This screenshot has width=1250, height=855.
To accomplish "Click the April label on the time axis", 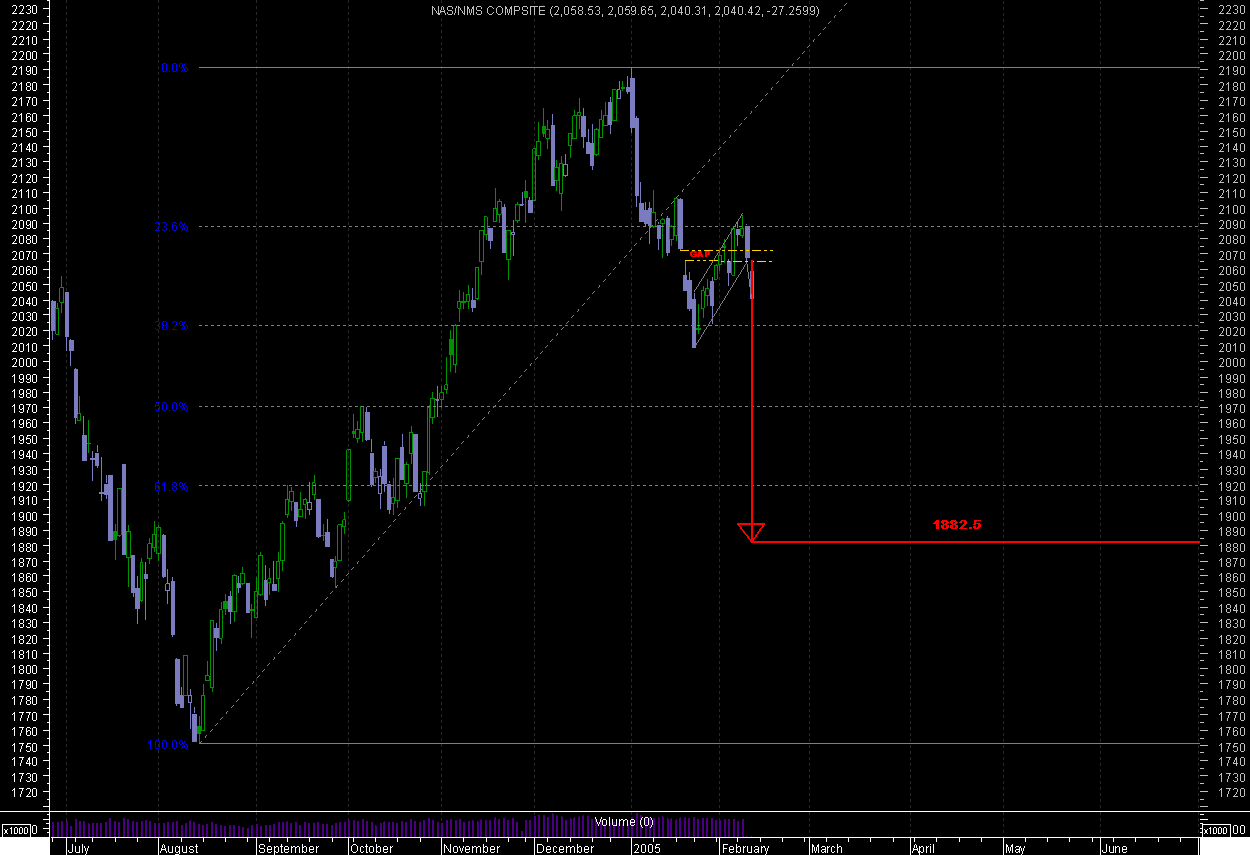I will click(924, 848).
